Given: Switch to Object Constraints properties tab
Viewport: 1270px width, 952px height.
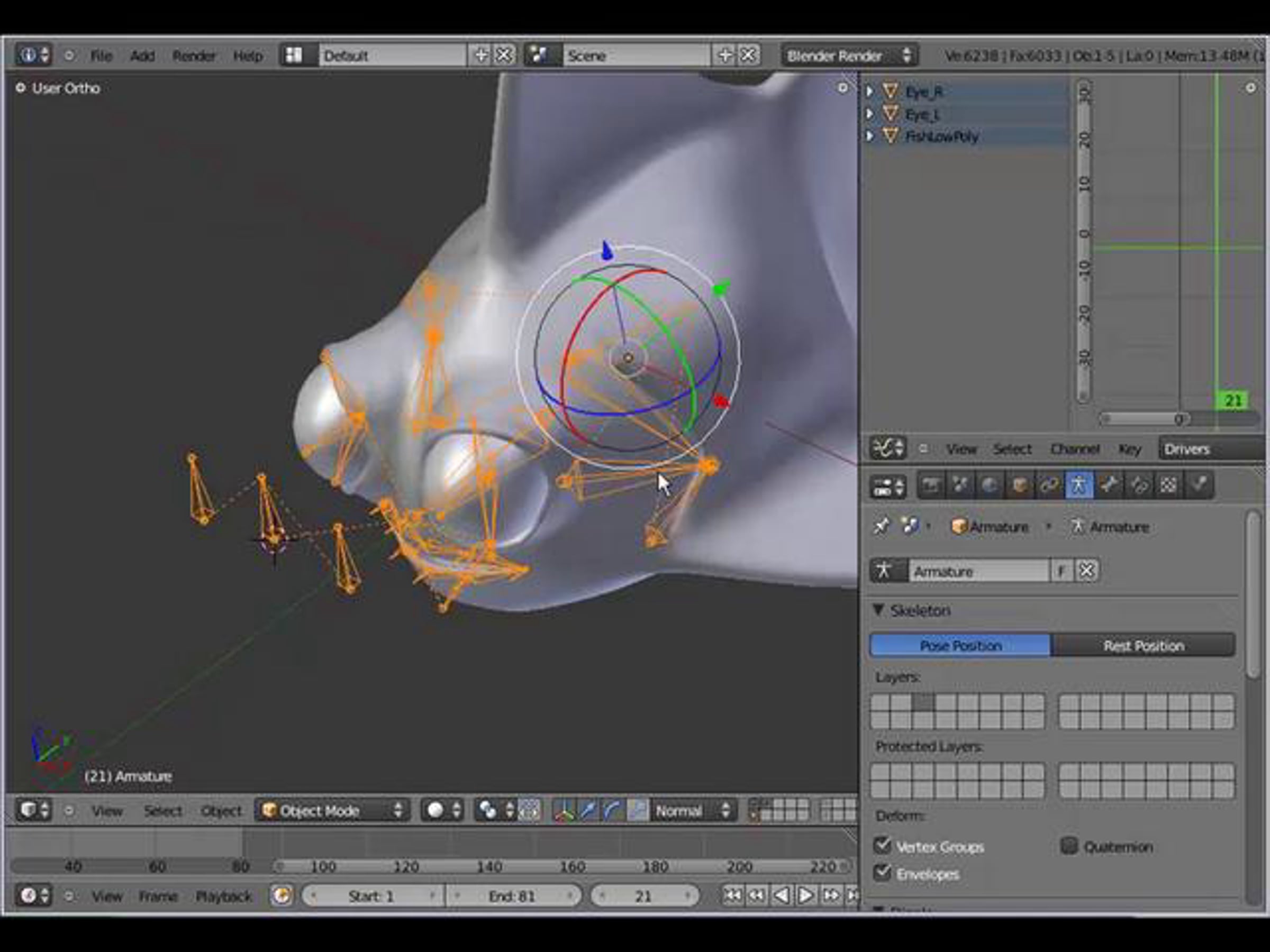Looking at the screenshot, I should (1049, 486).
